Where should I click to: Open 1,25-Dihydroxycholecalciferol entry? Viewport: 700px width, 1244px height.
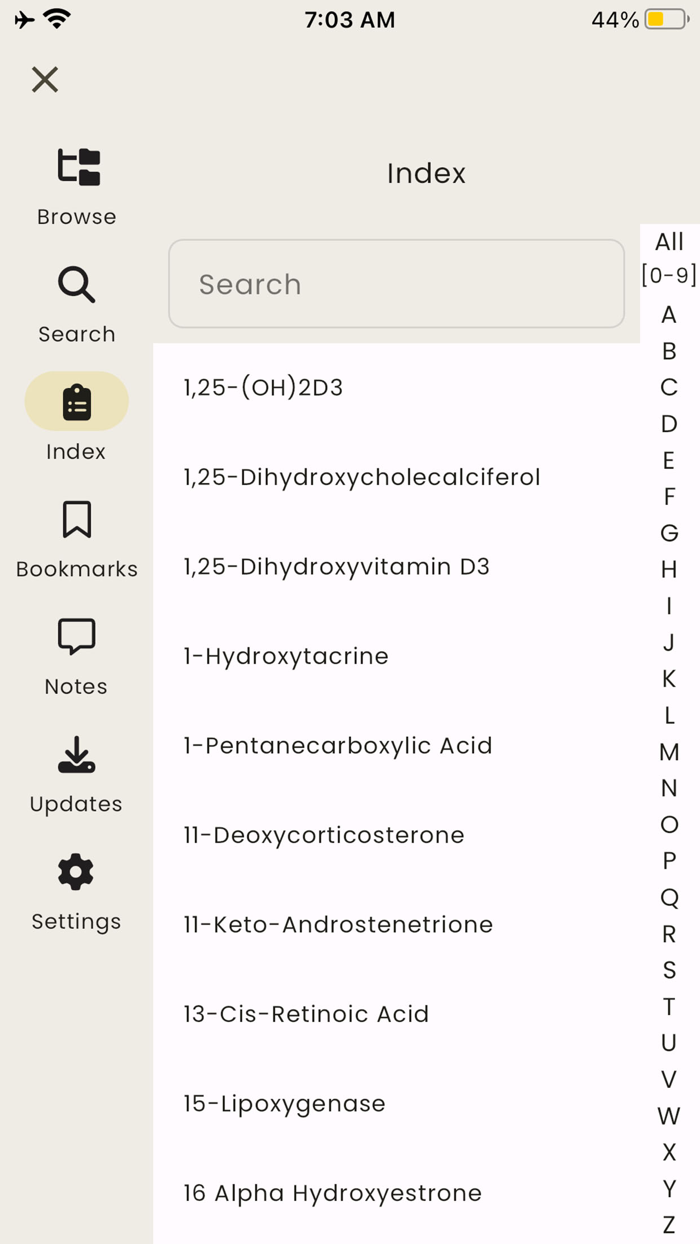[361, 477]
